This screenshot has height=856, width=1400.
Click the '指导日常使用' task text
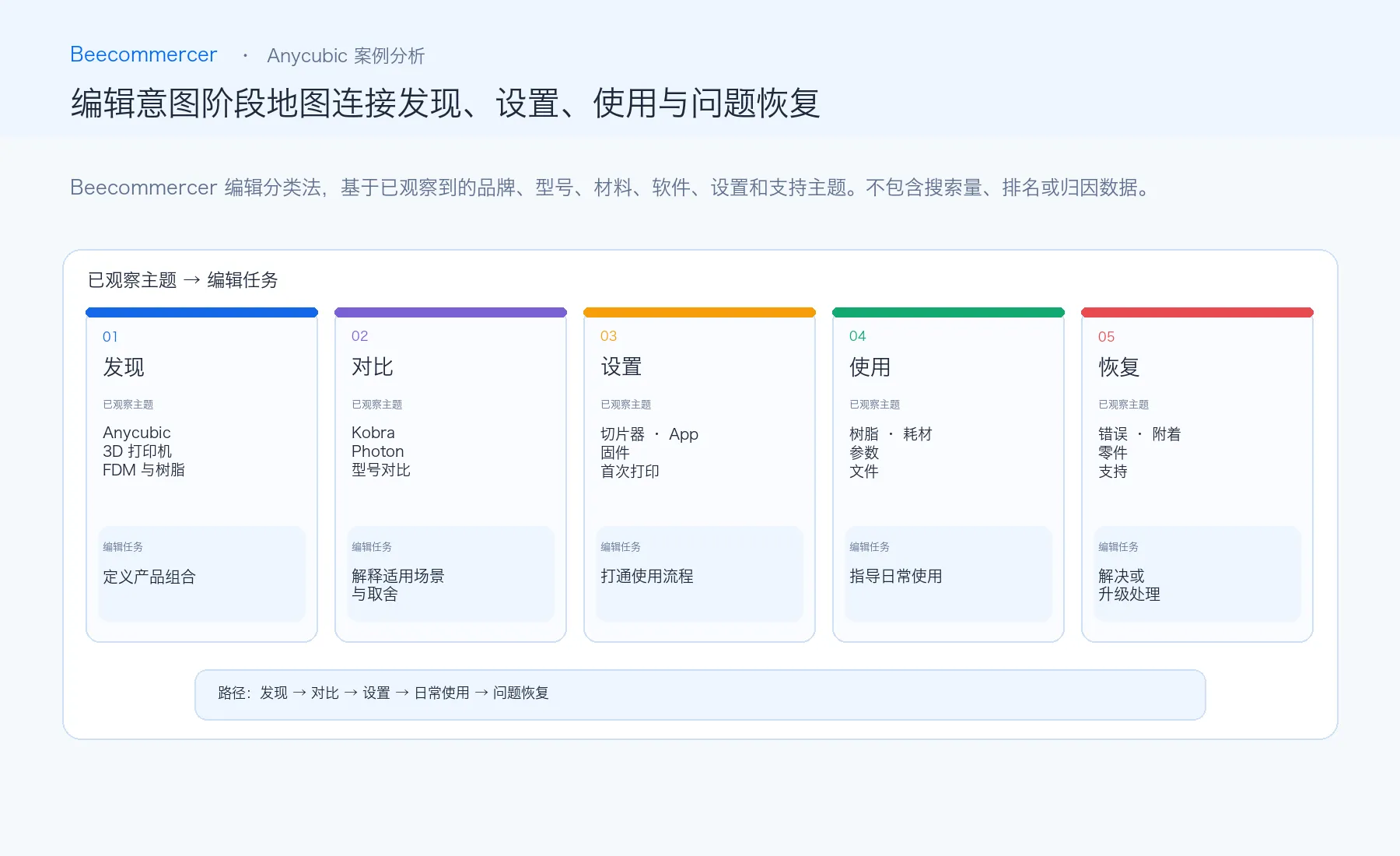[x=896, y=577]
